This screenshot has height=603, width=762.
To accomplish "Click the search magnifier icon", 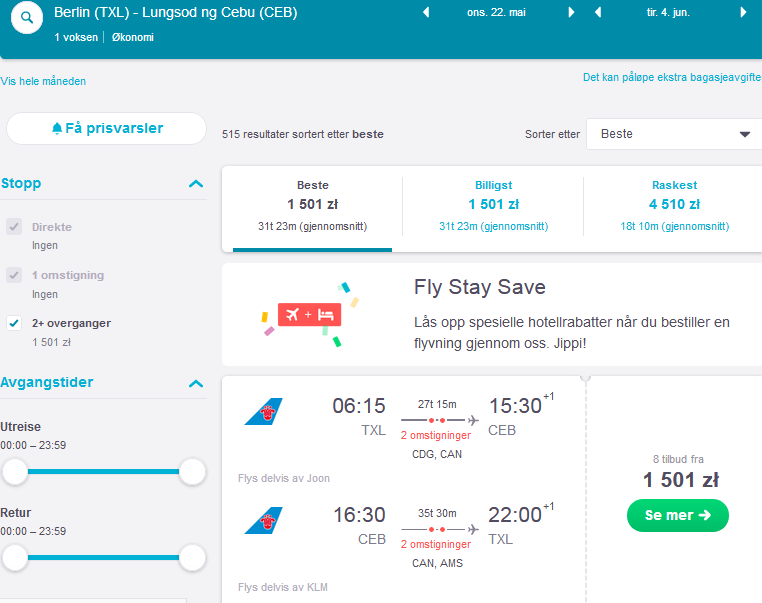I will coord(27,17).
